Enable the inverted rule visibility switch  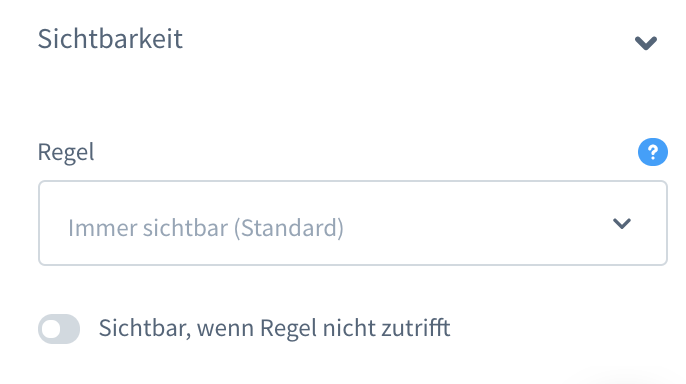coord(59,329)
